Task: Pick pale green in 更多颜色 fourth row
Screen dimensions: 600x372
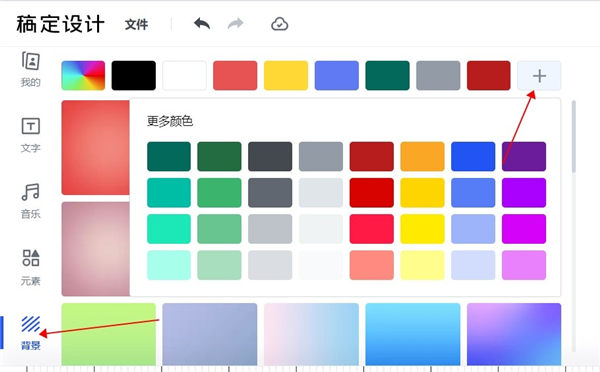Action: click(x=219, y=265)
